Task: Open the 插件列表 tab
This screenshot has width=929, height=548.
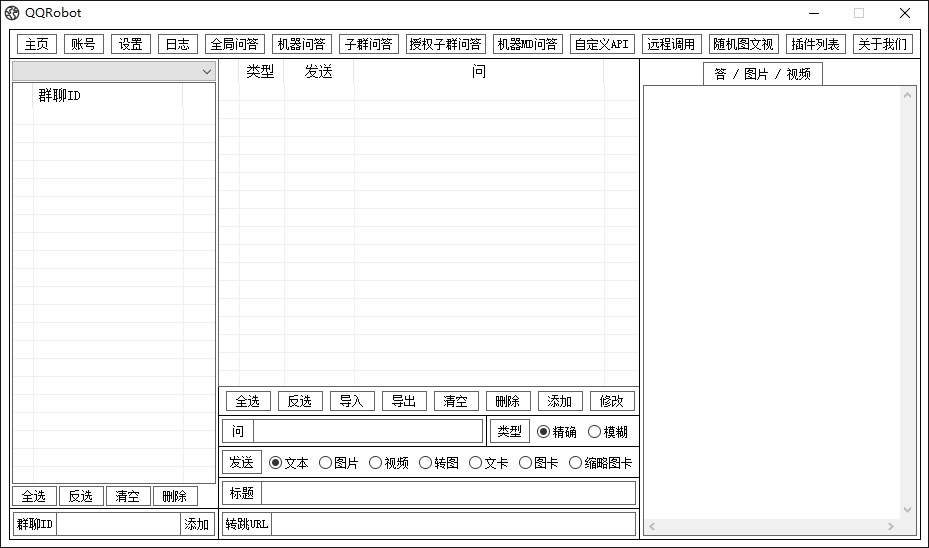Action: (815, 44)
